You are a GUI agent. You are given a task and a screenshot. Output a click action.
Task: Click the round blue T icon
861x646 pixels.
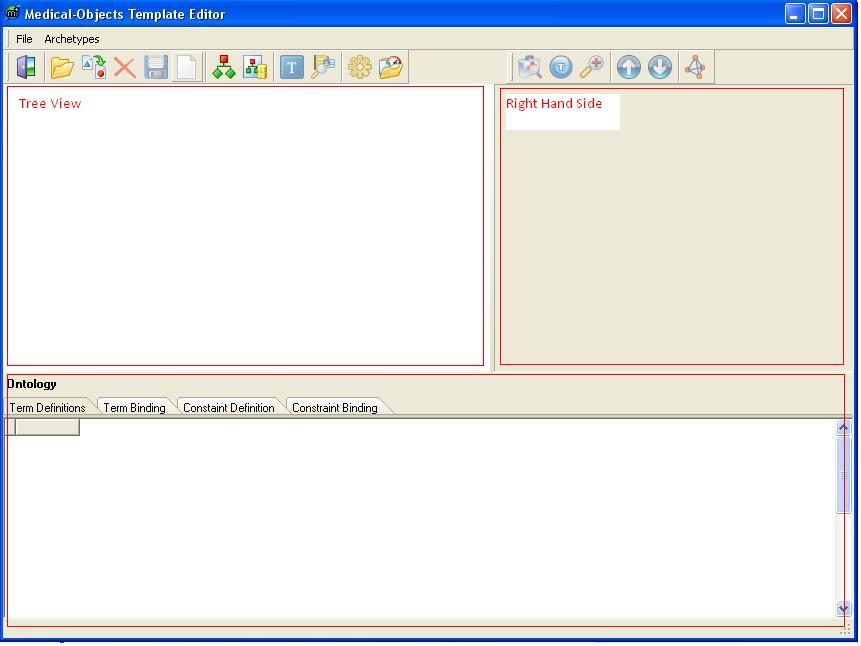point(561,67)
